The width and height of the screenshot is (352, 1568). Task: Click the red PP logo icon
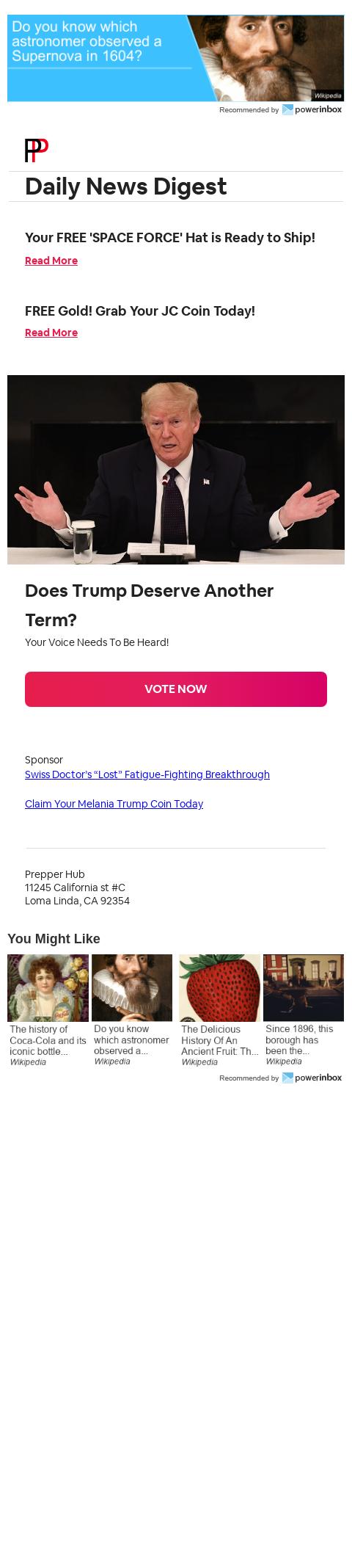pos(37,150)
